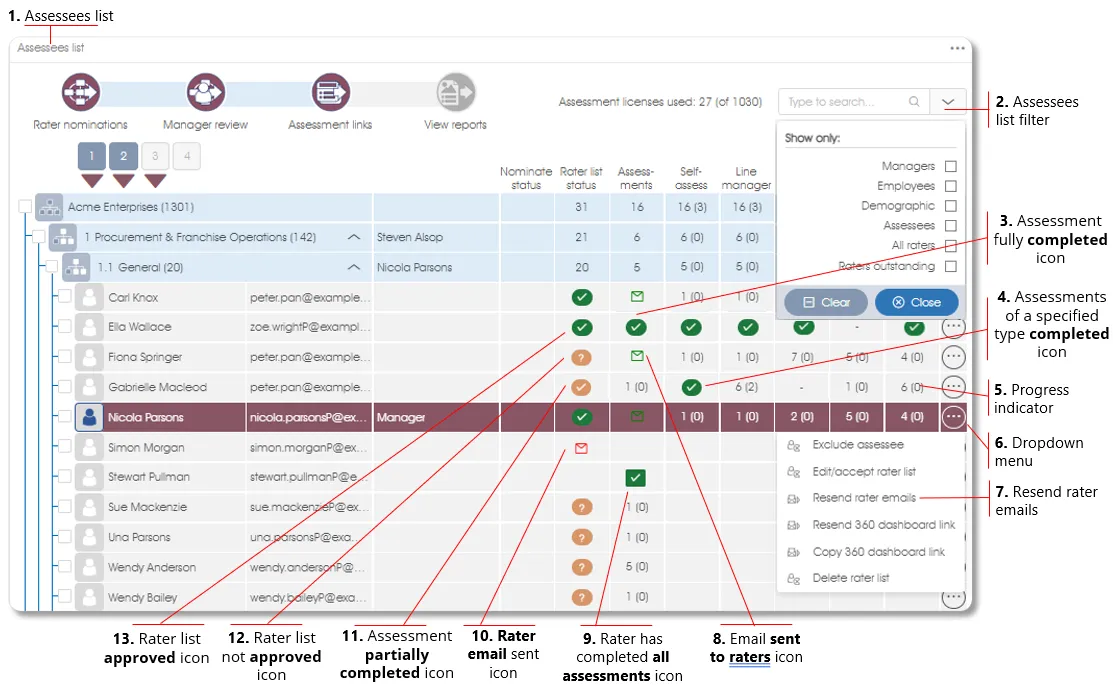Click the Manager review step icon
Image resolution: width=1117 pixels, height=685 pixels.
[x=205, y=93]
